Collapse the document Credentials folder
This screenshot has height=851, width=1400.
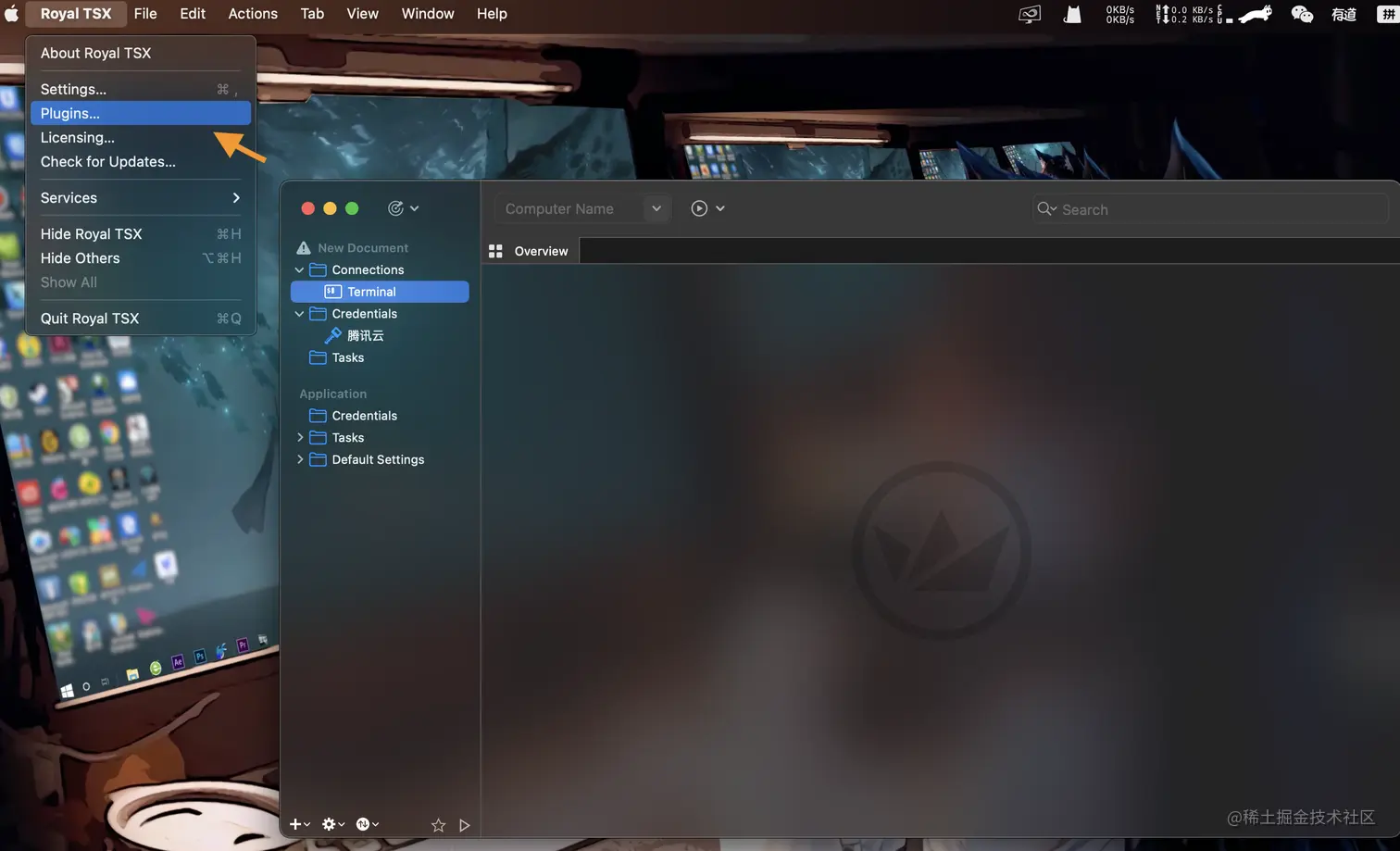(299, 314)
